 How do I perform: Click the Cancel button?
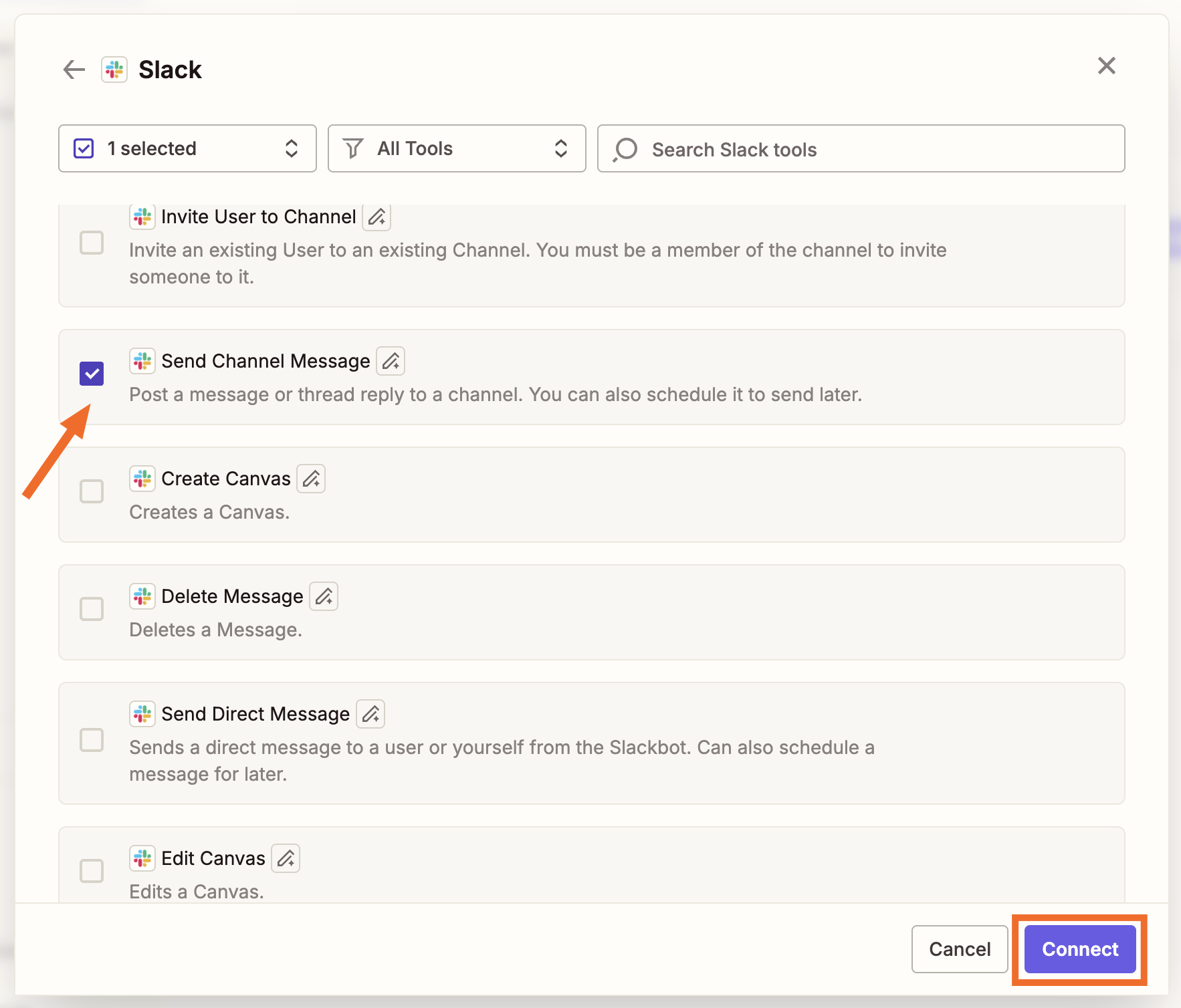point(960,949)
